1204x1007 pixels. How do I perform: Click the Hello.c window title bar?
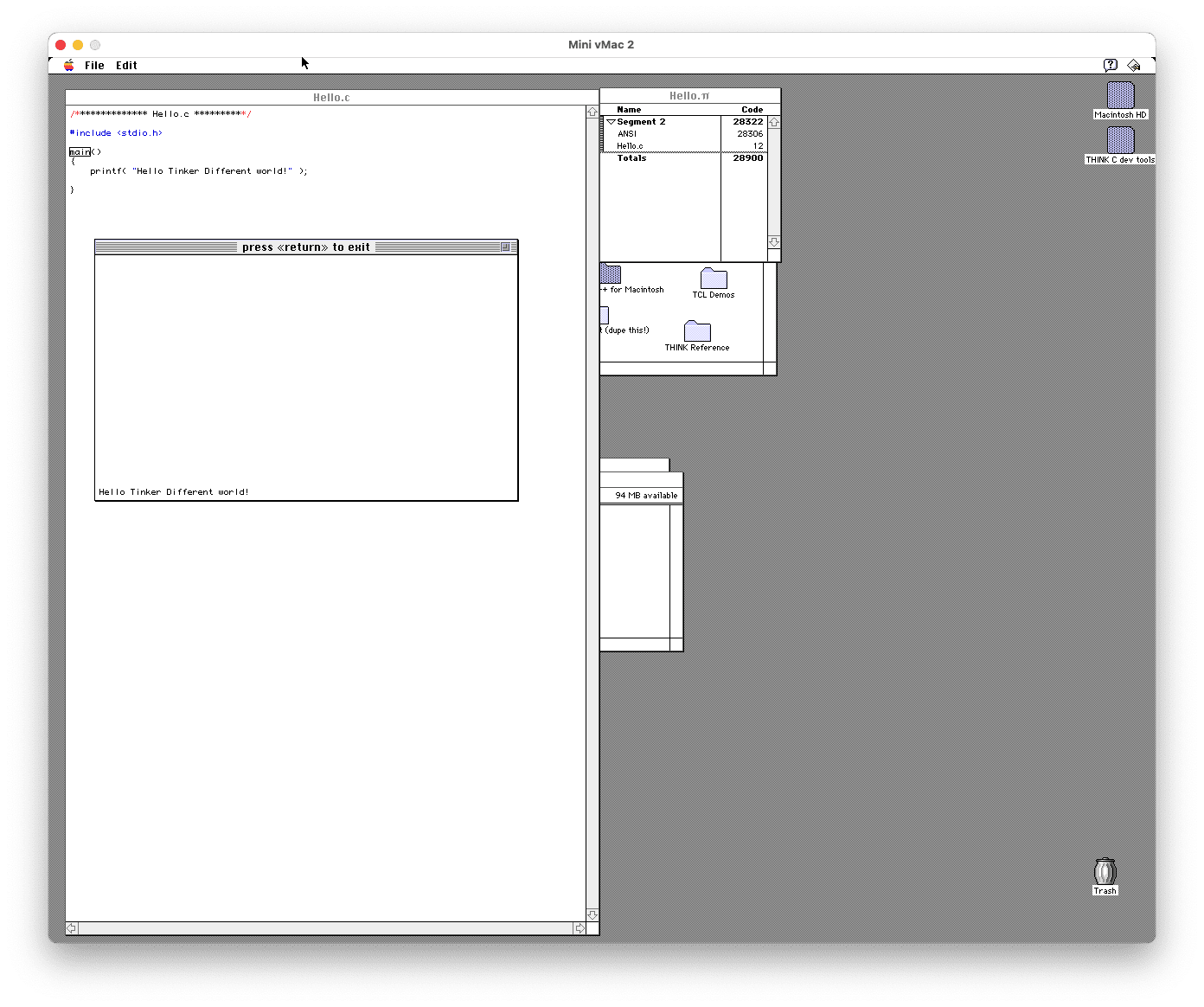(x=331, y=98)
